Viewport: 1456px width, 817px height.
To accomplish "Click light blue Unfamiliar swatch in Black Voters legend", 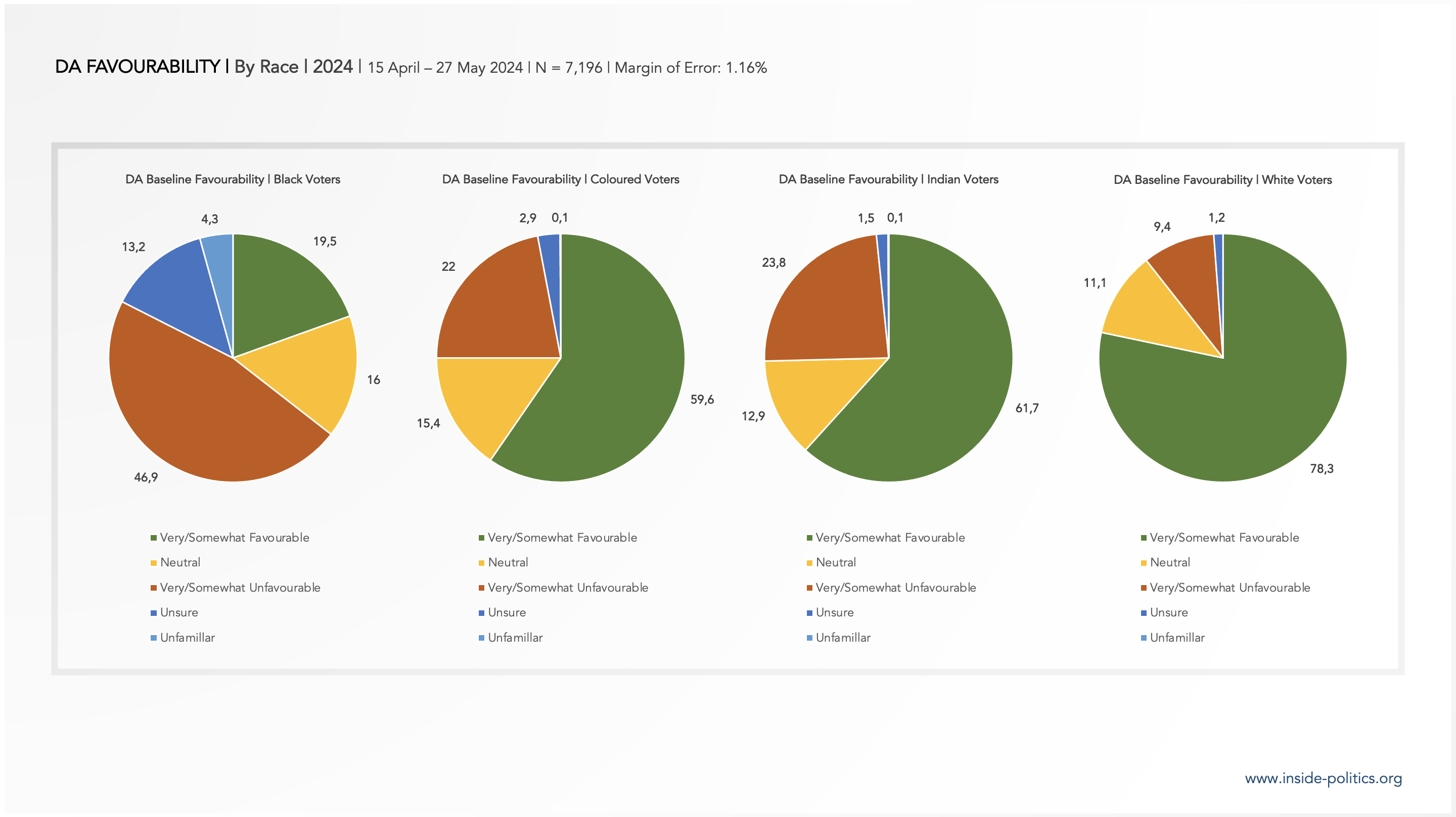I will pyautogui.click(x=153, y=638).
